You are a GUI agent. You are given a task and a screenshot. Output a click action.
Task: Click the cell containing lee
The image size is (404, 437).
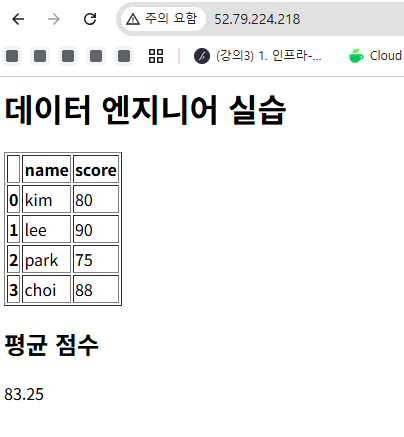46,229
